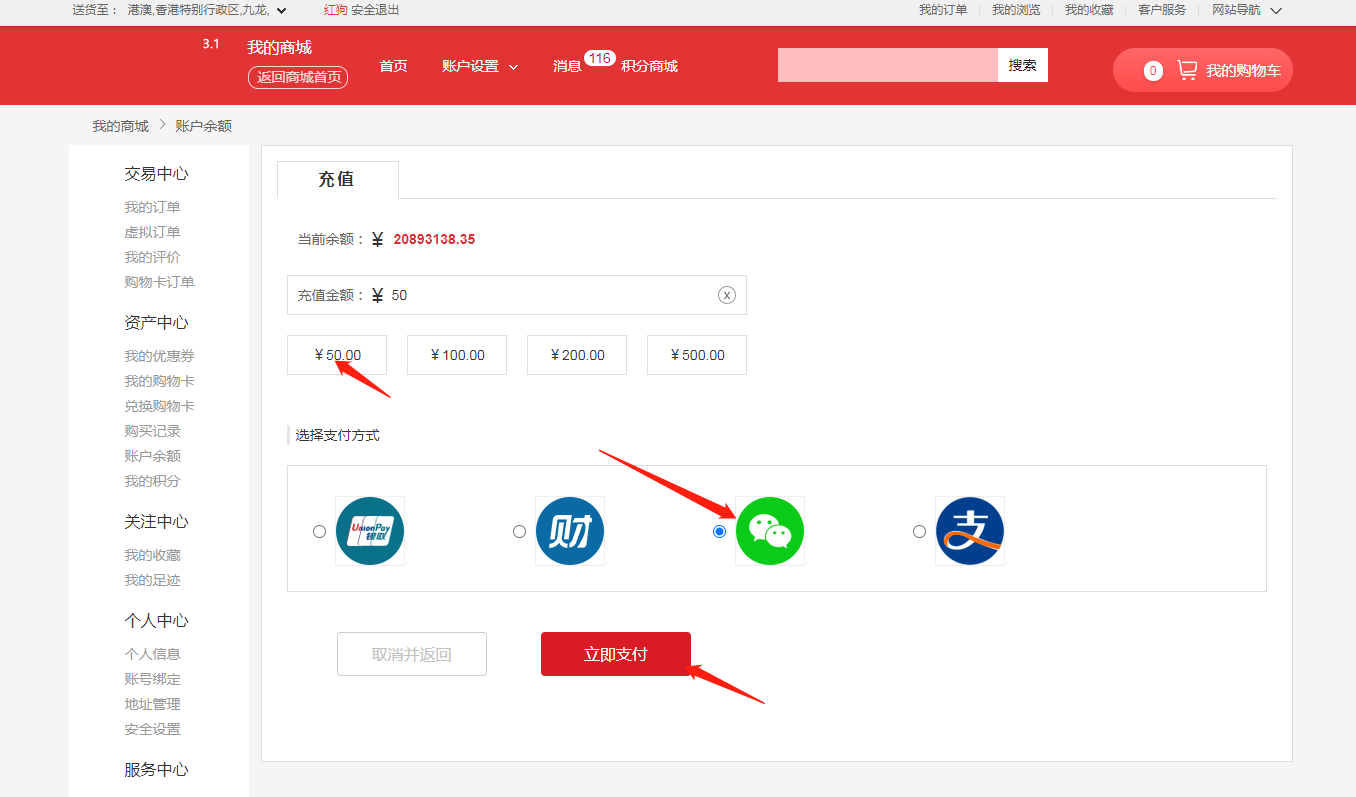Image resolution: width=1356 pixels, height=797 pixels.
Task: Select the Tenpay radio button
Action: tap(519, 531)
